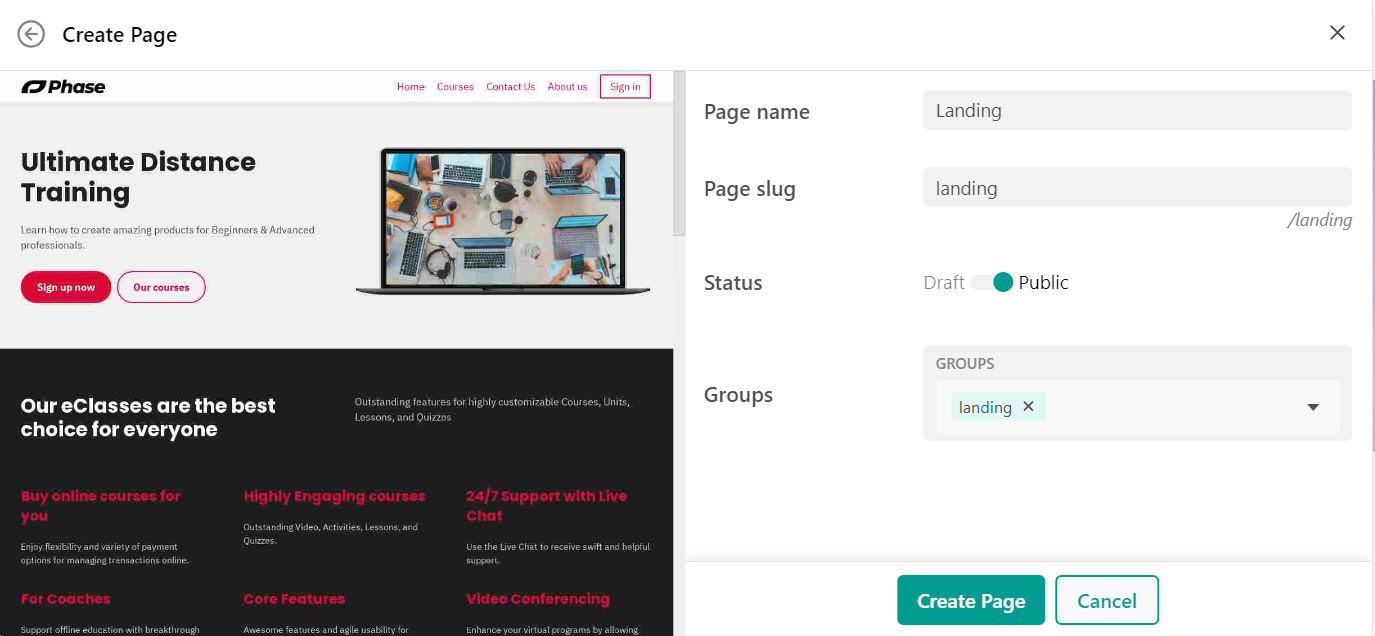The image size is (1375, 636).
Task: Open the Home link in preview navigation
Action: 411,87
